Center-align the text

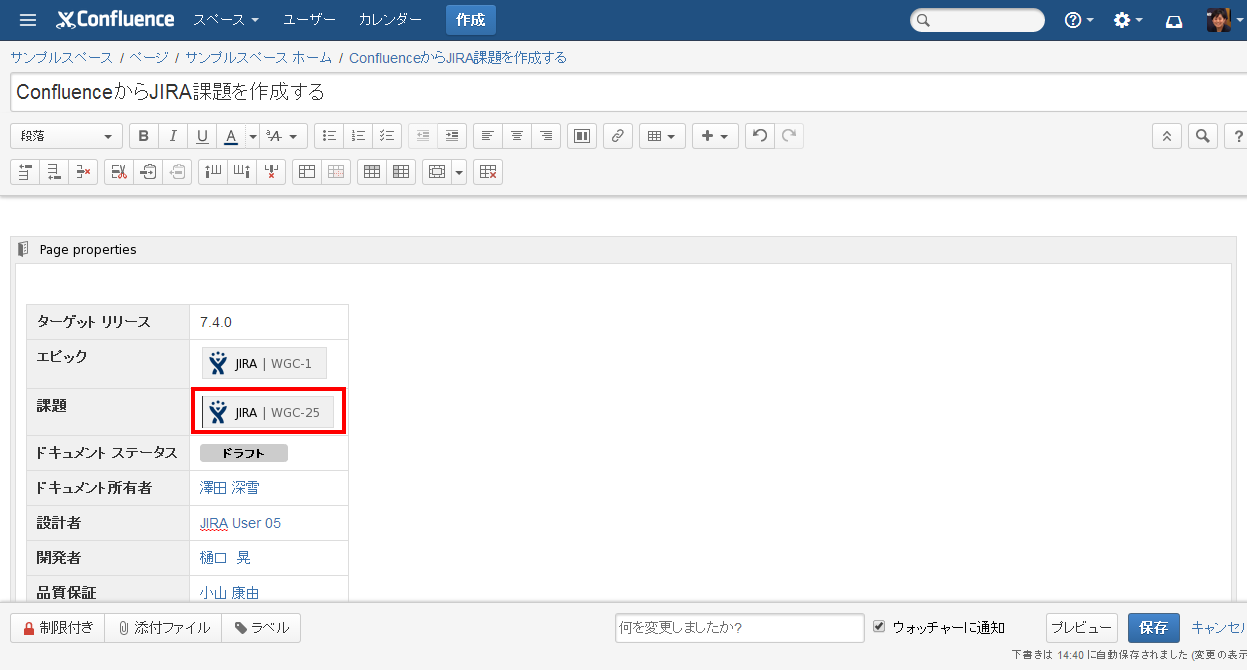pyautogui.click(x=516, y=136)
